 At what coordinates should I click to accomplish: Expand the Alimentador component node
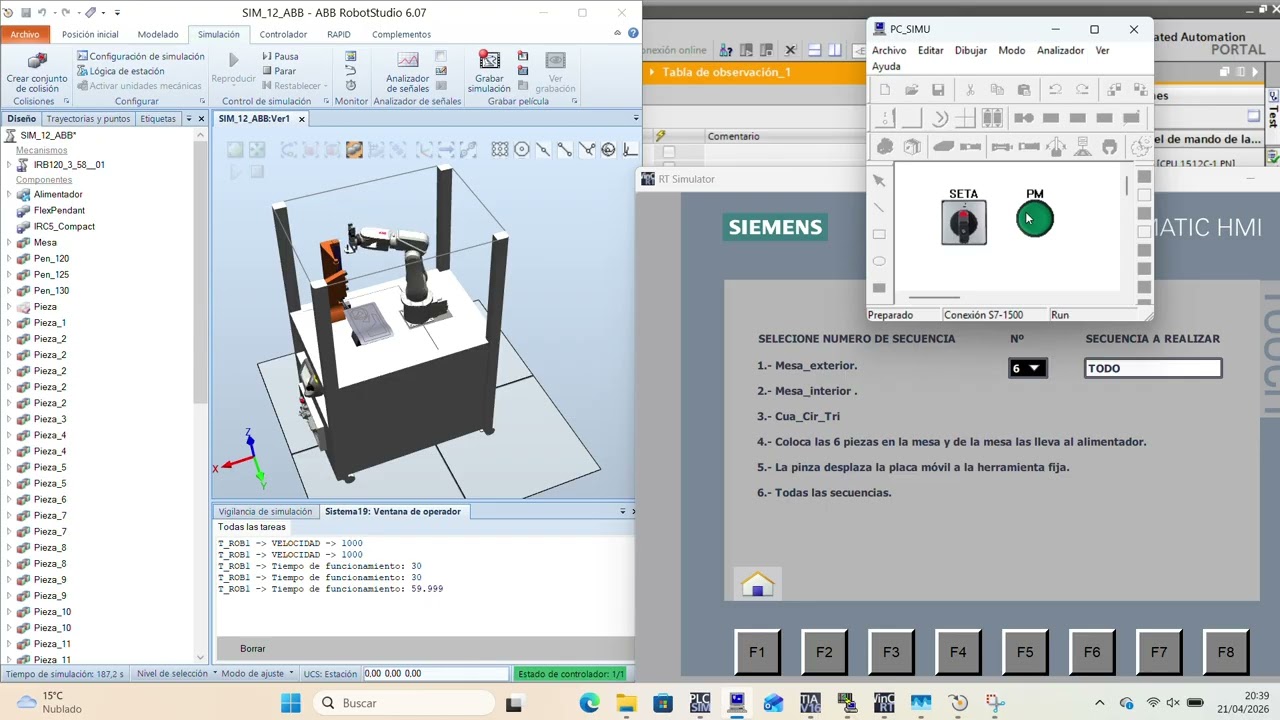9,194
